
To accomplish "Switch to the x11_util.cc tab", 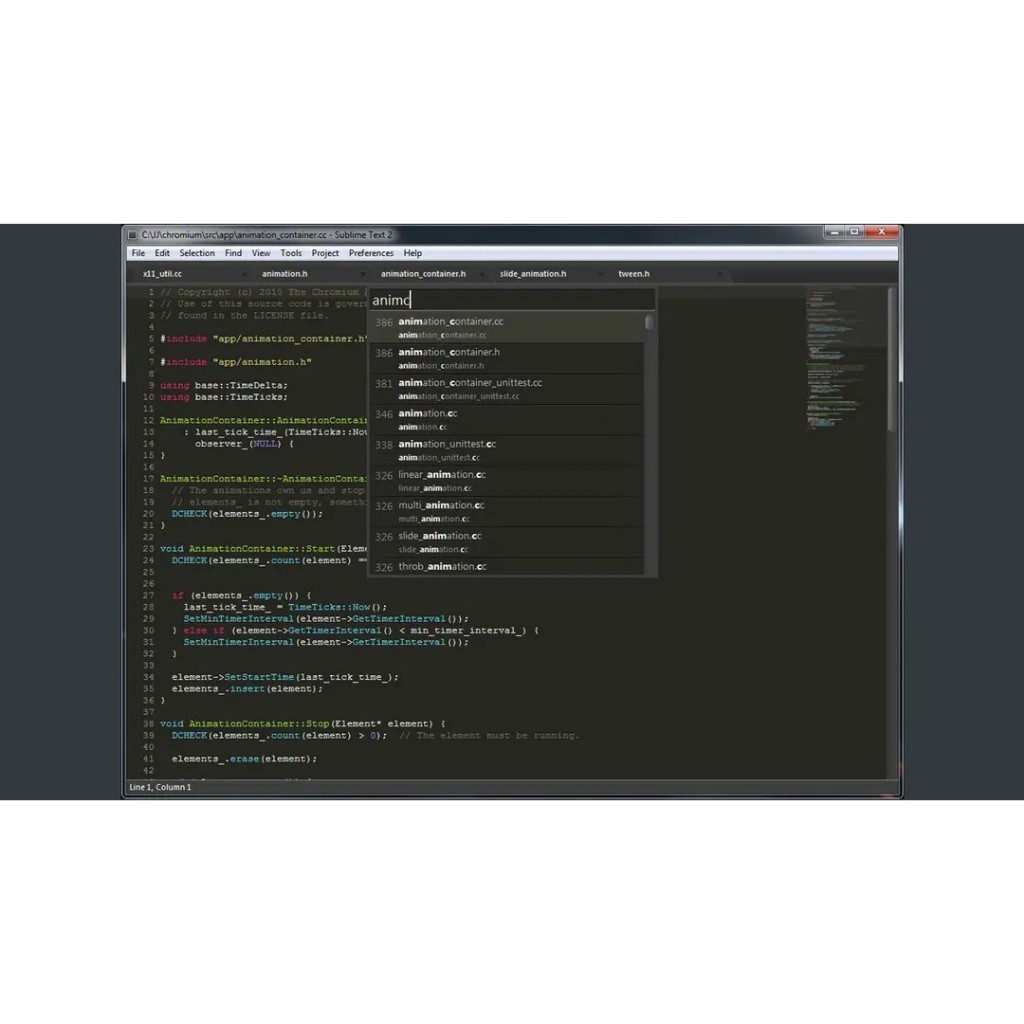I will [163, 273].
